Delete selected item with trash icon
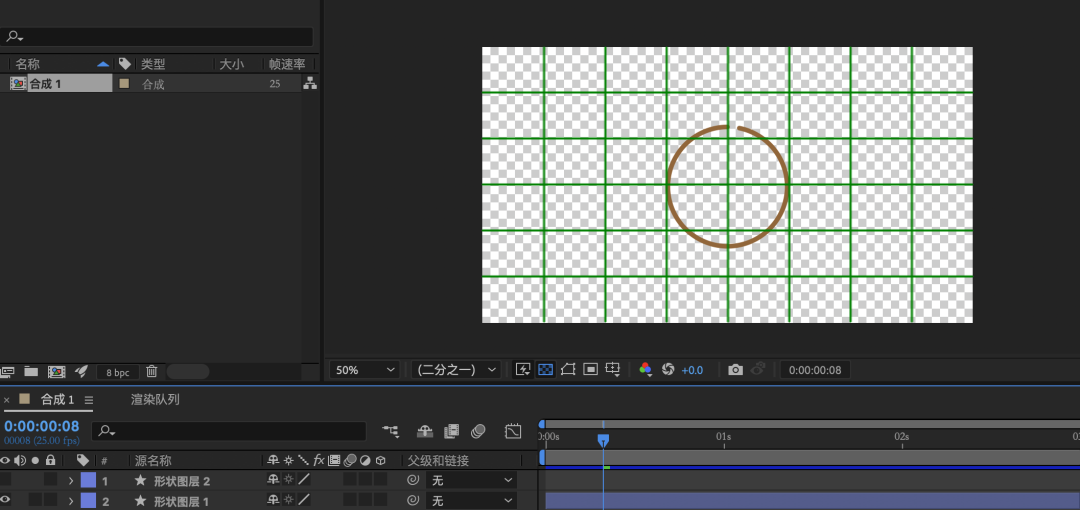The height and width of the screenshot is (510, 1080). pyautogui.click(x=152, y=371)
